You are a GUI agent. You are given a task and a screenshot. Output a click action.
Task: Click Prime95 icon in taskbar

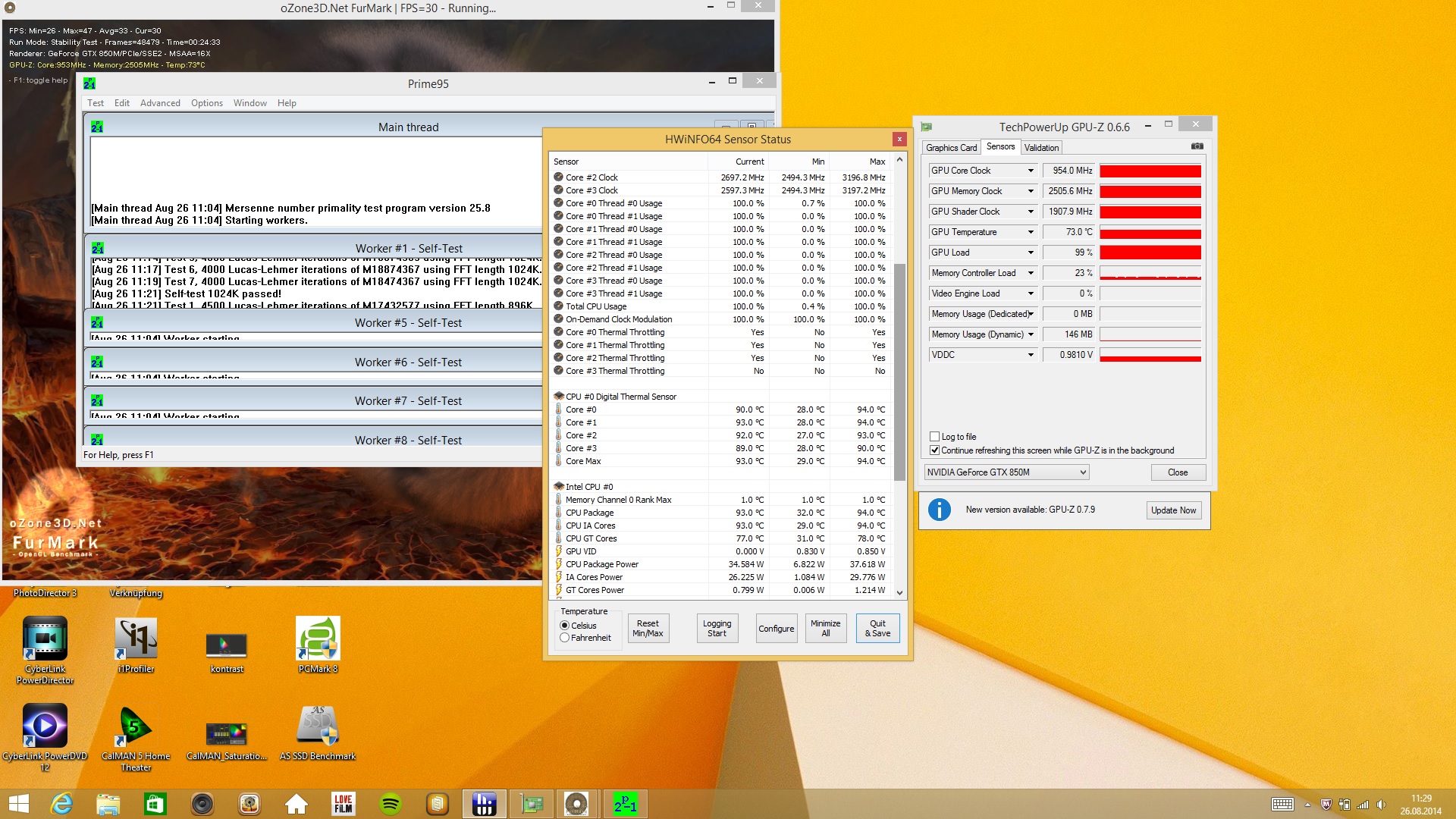point(626,804)
